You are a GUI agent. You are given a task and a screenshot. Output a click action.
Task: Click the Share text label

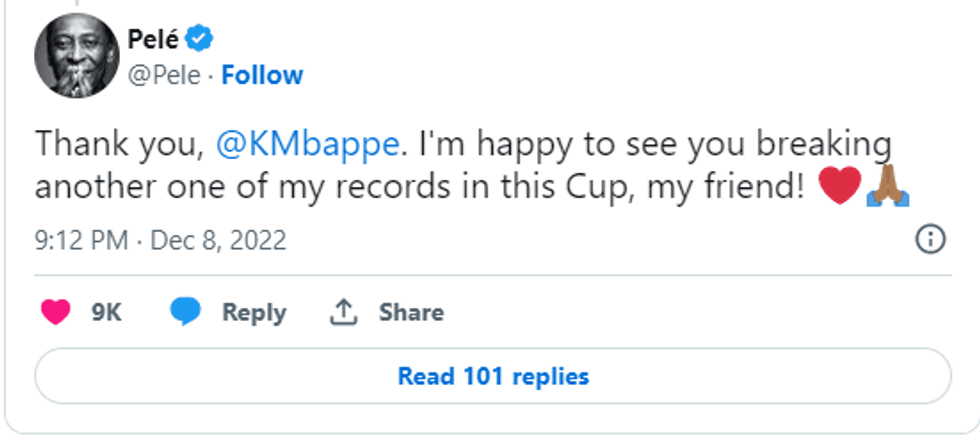click(x=411, y=312)
